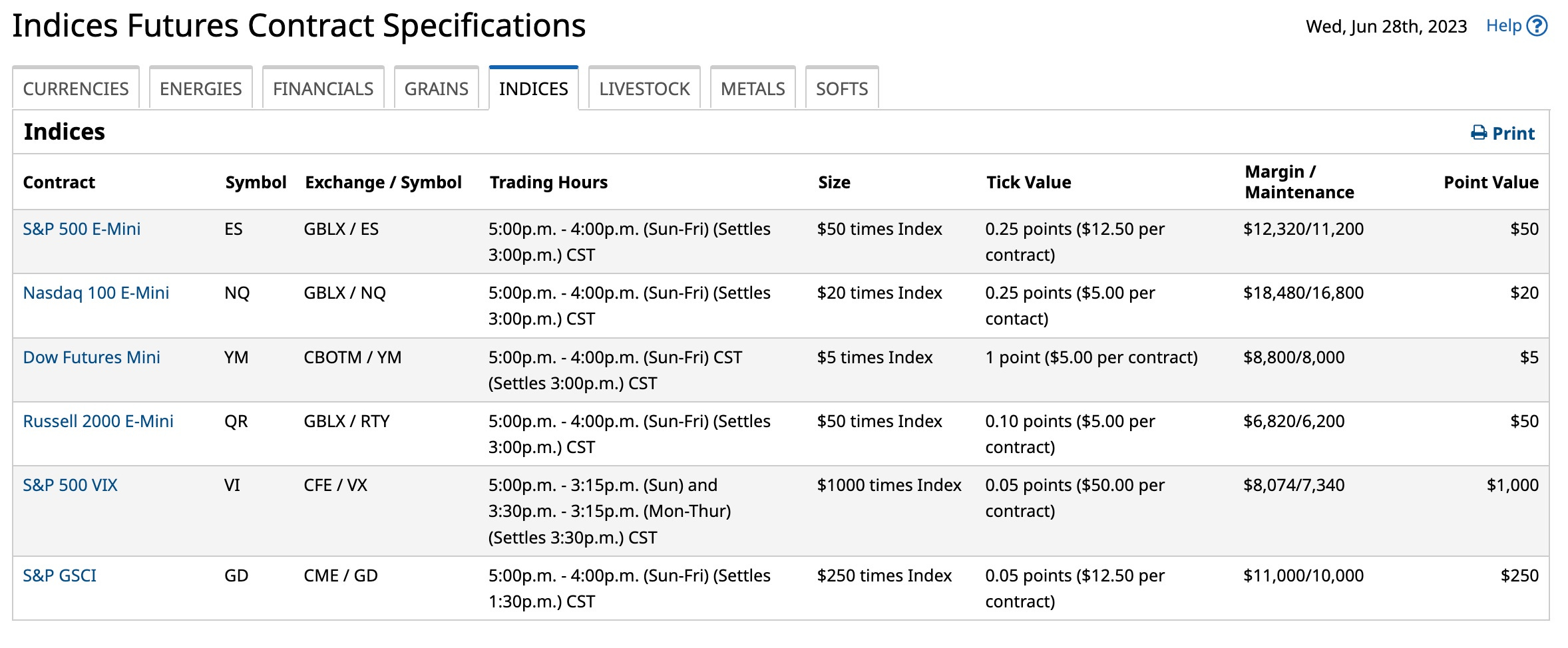
Task: Click the $250 times Index size cell
Action: 884,575
